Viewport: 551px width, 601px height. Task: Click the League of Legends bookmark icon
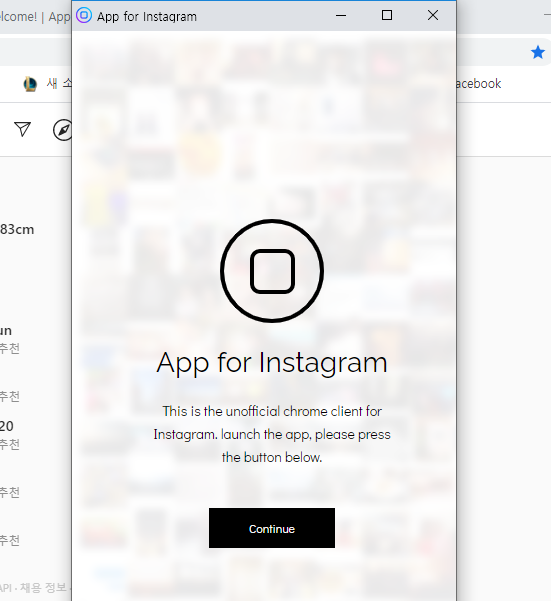tap(30, 84)
